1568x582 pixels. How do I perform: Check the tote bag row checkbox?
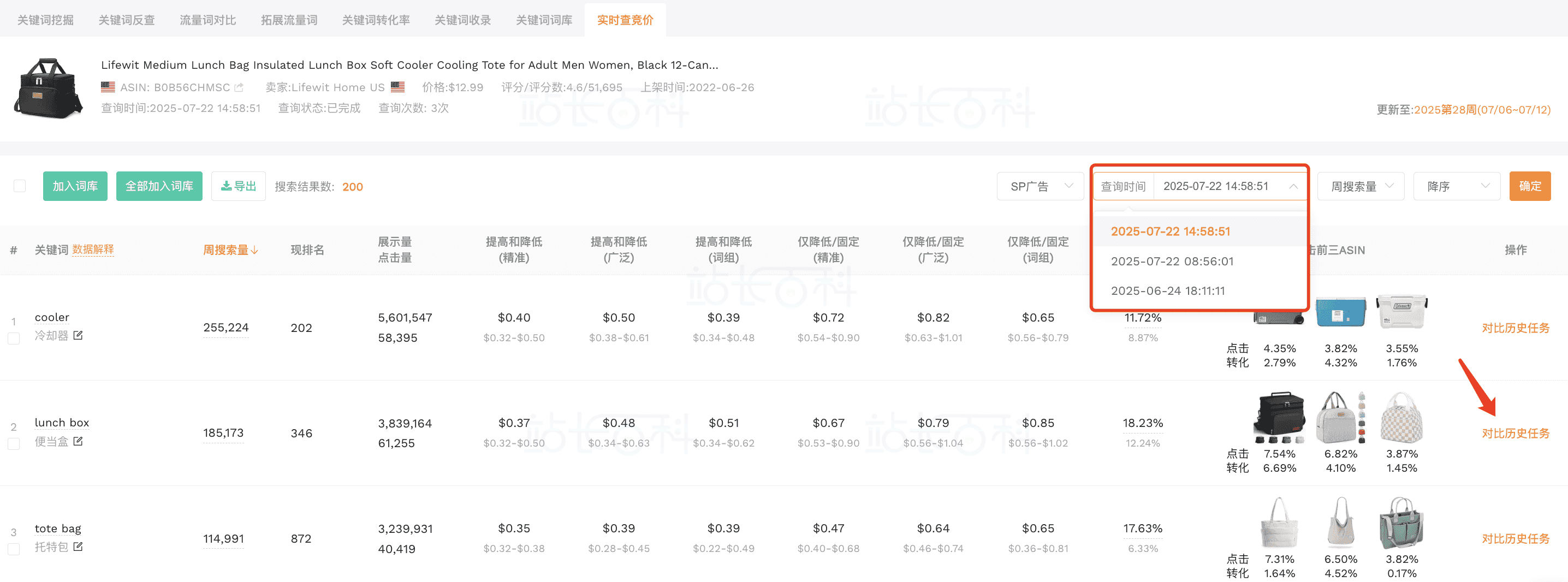click(x=14, y=549)
